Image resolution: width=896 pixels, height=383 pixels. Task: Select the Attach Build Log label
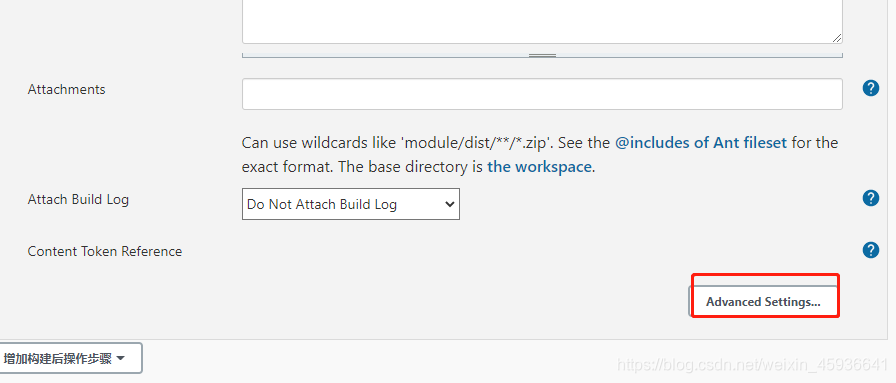coord(78,200)
